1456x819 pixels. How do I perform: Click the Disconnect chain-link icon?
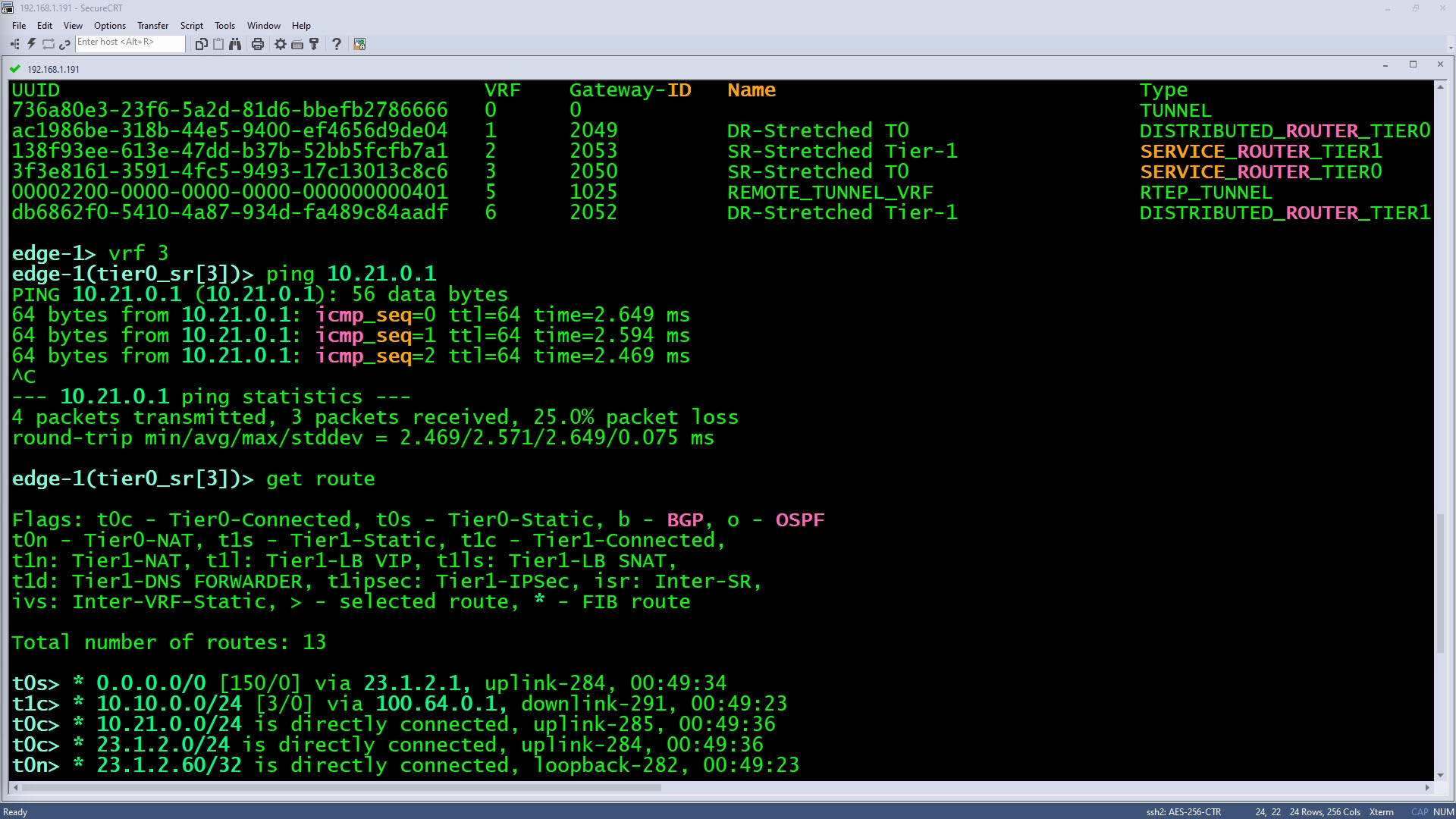point(64,44)
